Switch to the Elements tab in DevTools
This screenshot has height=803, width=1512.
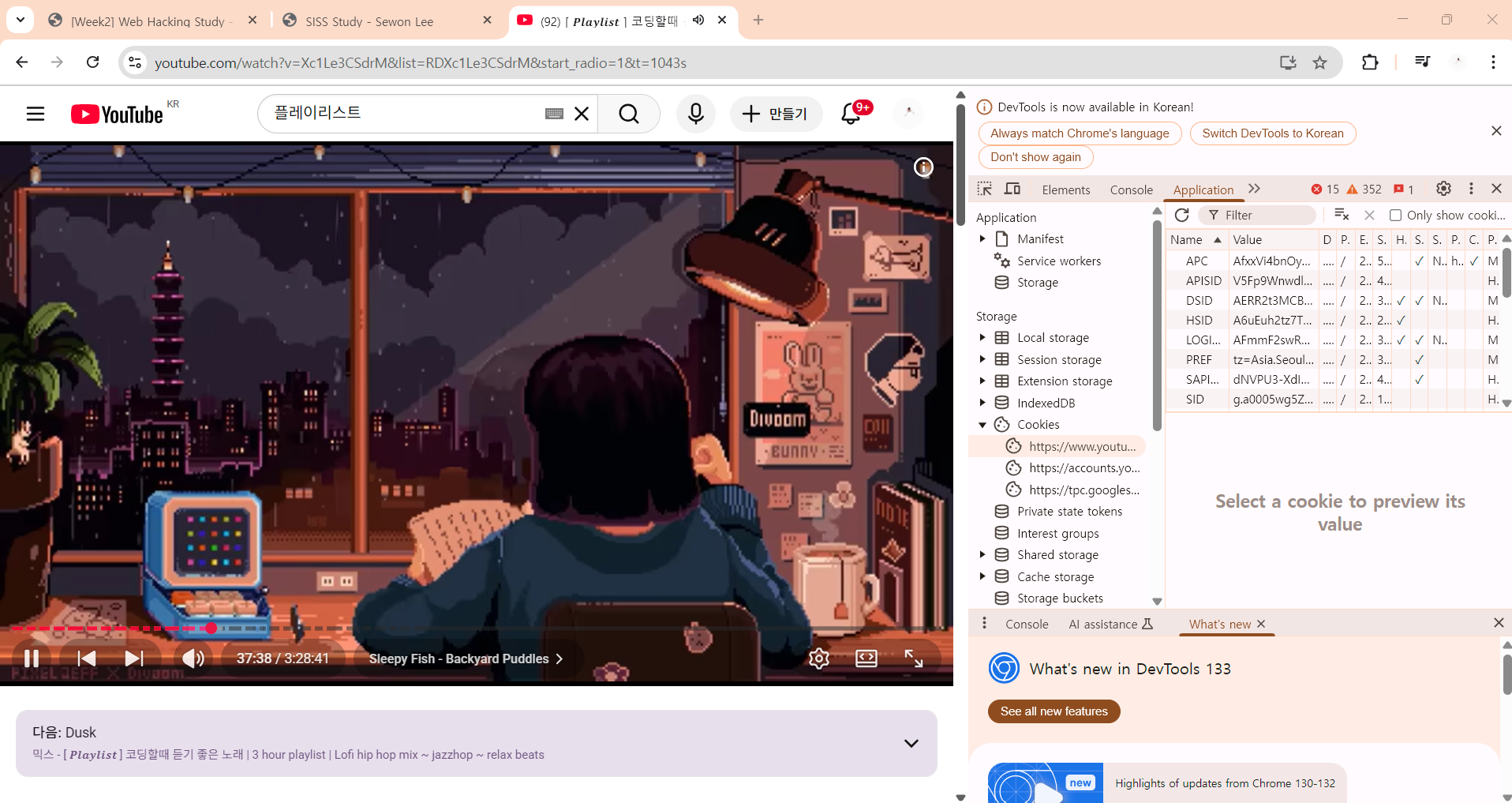coord(1065,189)
